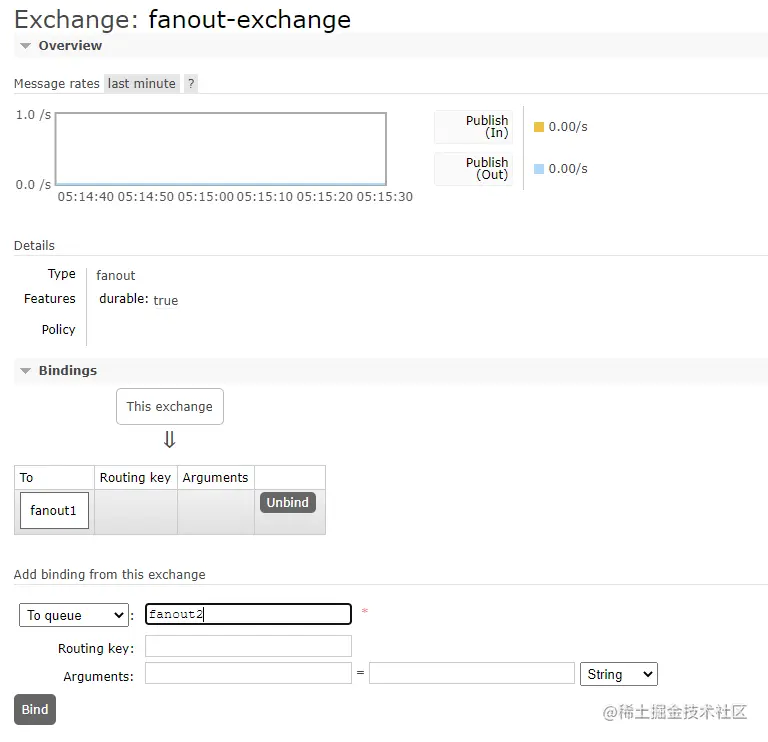Click the 0.00/s Publish (In) value
Viewport: 768px width, 742px height.
(568, 127)
